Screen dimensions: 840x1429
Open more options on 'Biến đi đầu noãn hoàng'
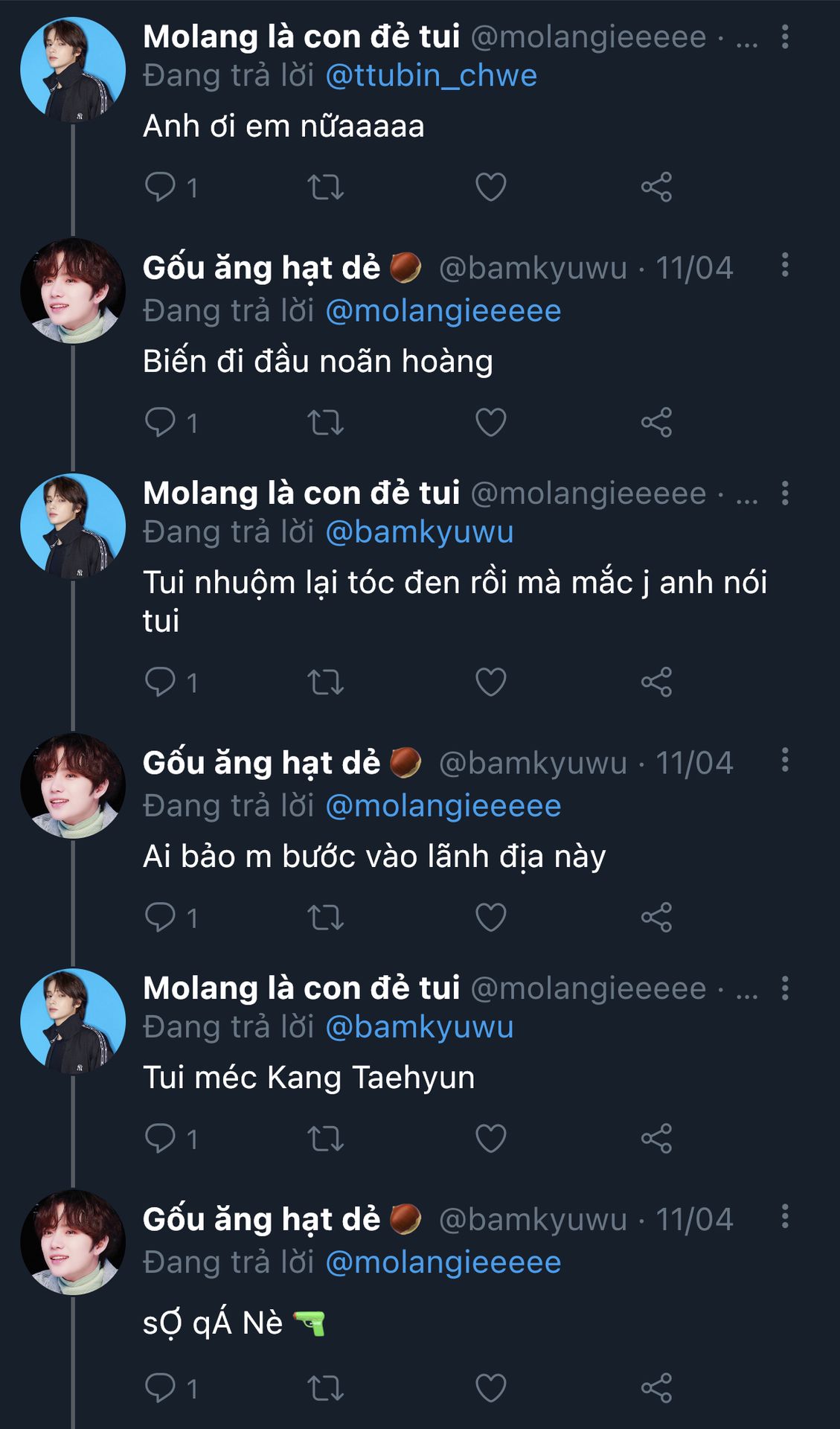tap(784, 265)
